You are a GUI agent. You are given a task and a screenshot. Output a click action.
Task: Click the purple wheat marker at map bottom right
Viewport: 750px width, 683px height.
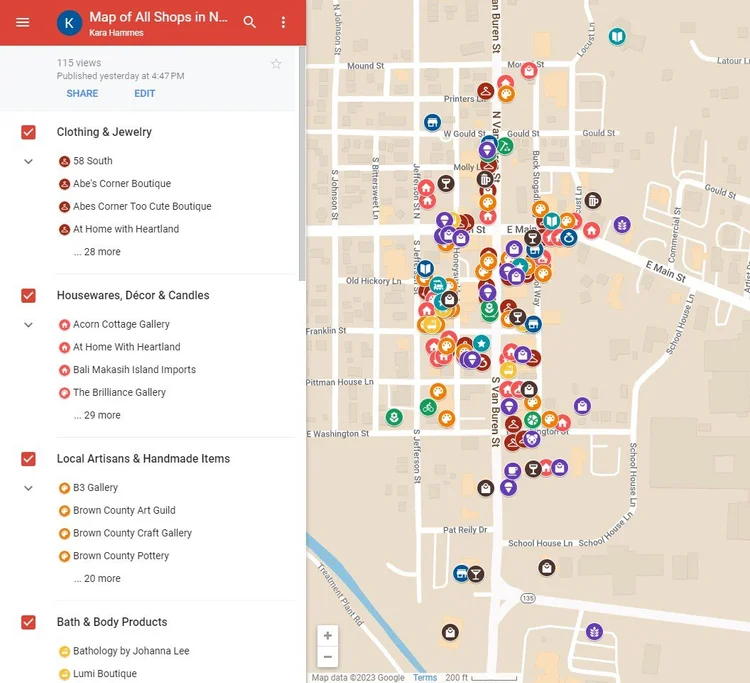pyautogui.click(x=594, y=632)
